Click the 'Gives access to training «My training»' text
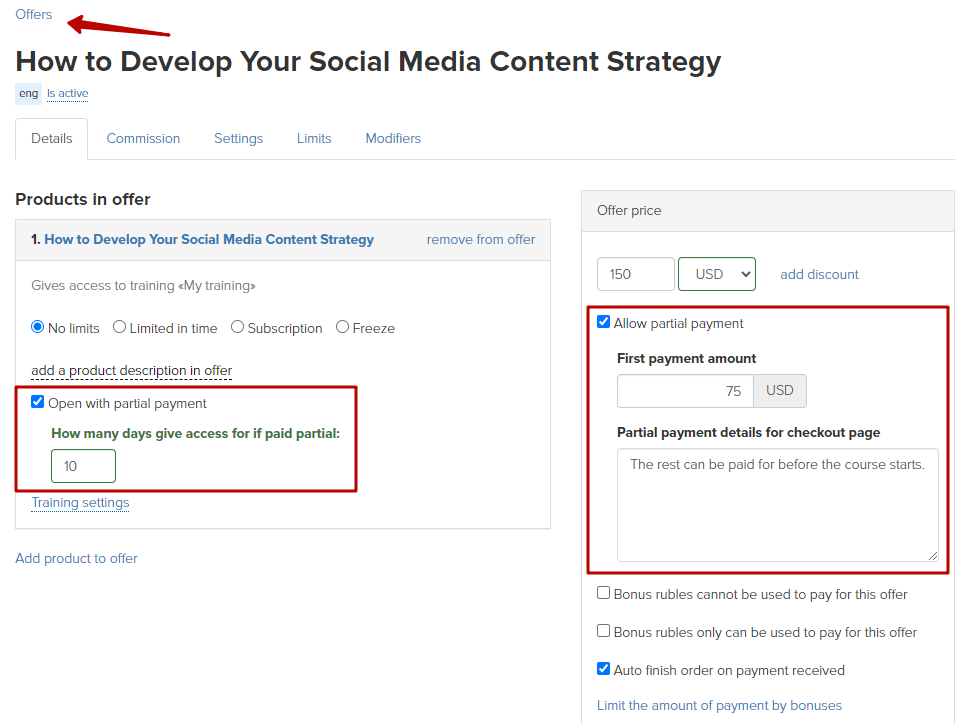The height and width of the screenshot is (724, 970). coord(144,285)
